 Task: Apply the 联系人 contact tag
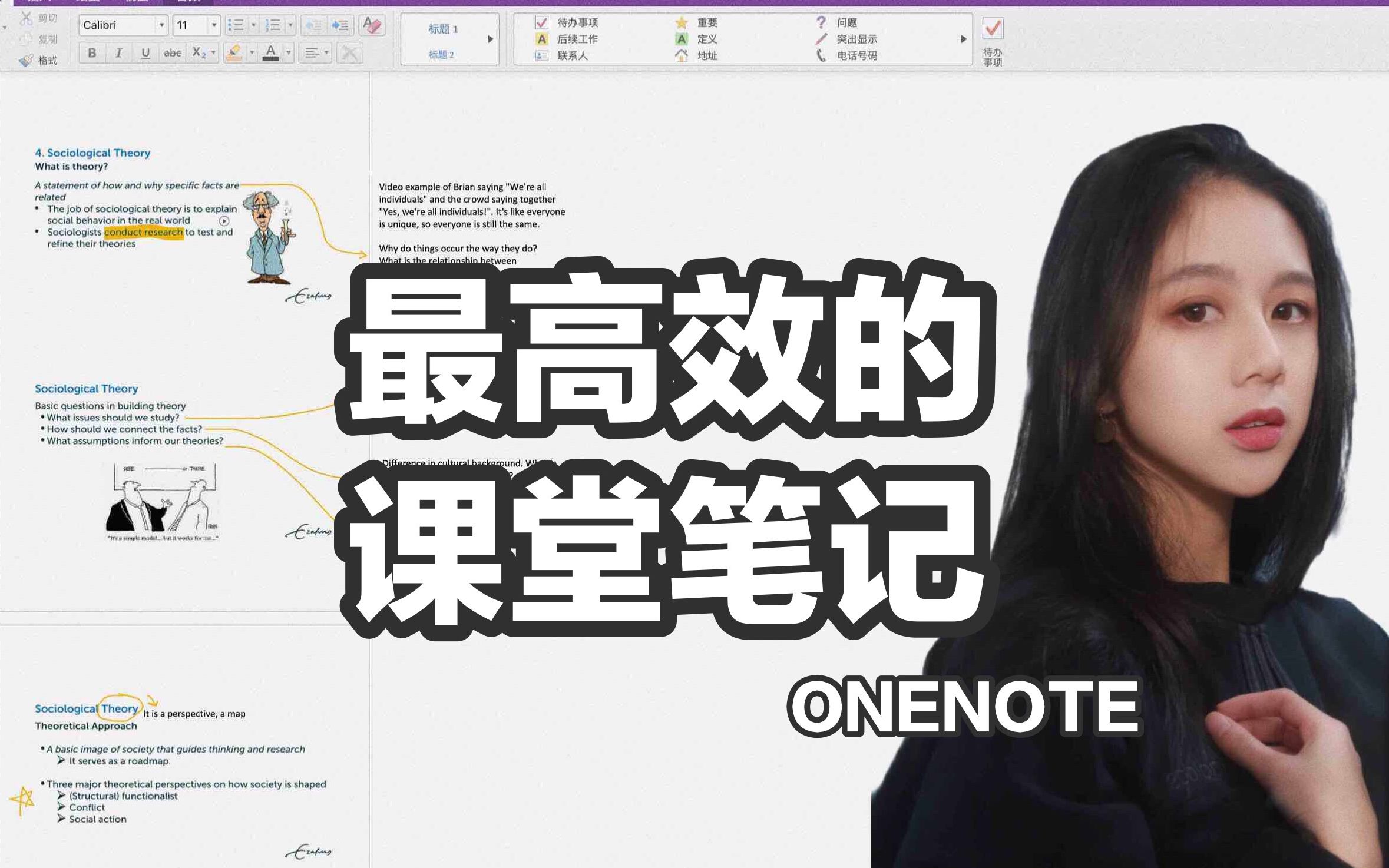[561, 56]
